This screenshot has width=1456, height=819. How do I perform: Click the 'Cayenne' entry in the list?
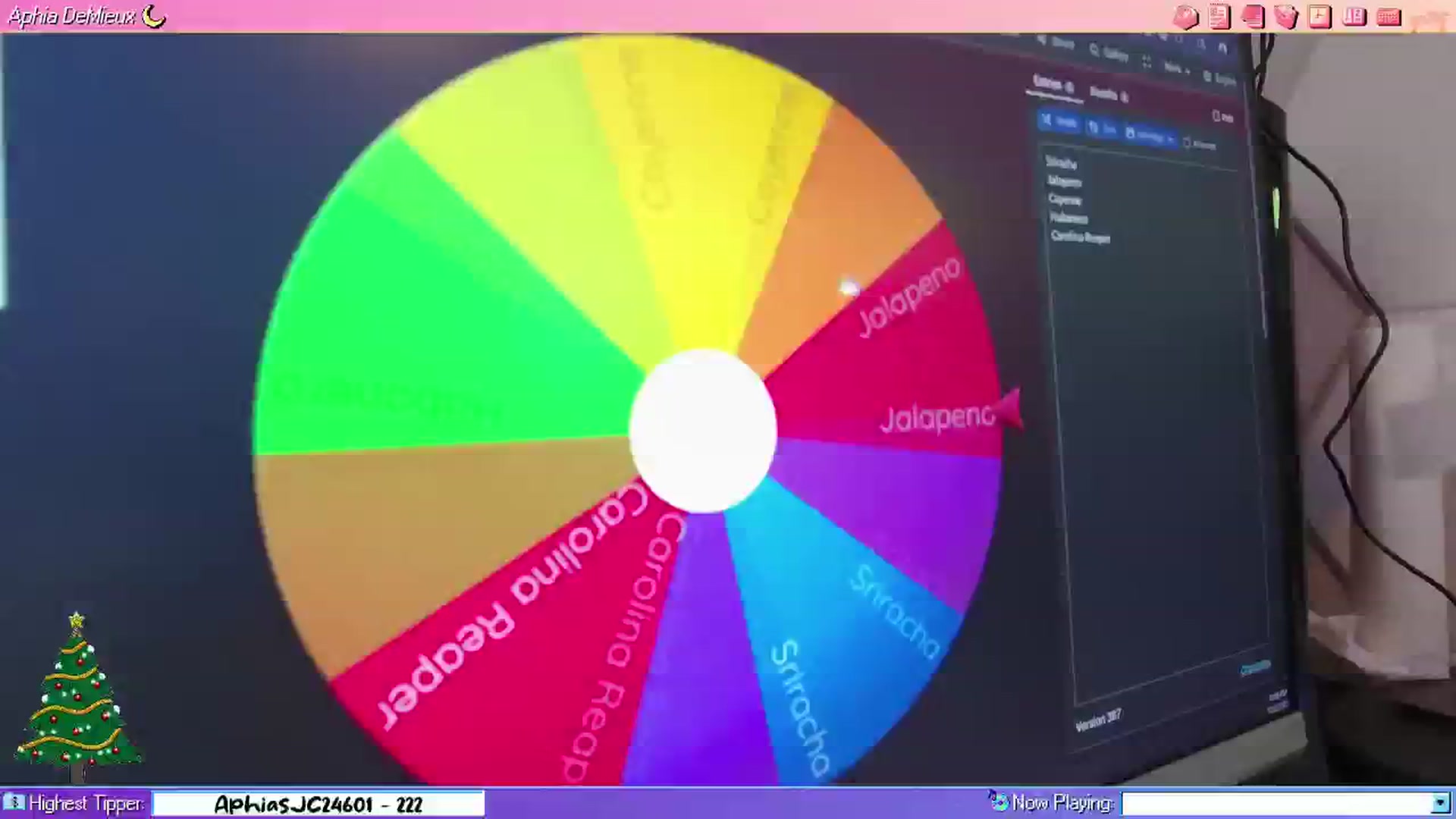[1065, 199]
